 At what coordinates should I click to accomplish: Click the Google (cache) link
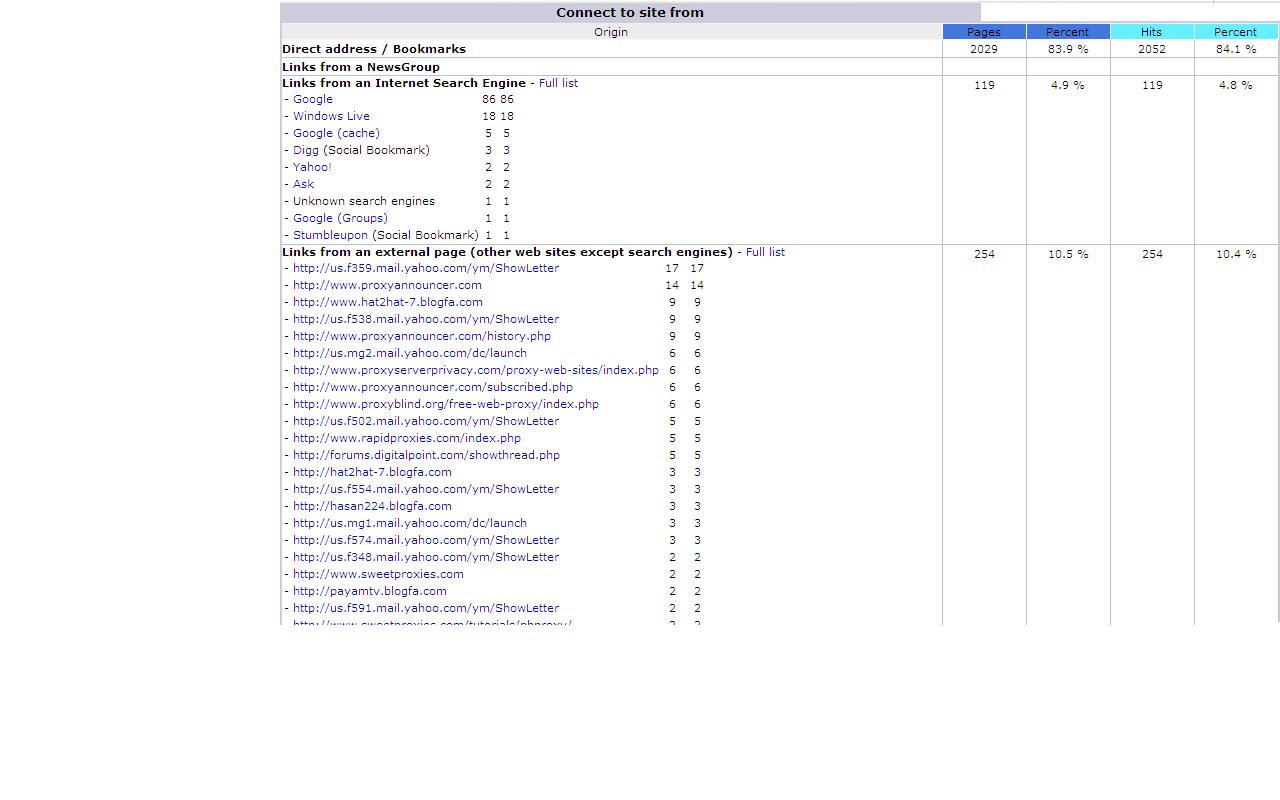[x=336, y=133]
